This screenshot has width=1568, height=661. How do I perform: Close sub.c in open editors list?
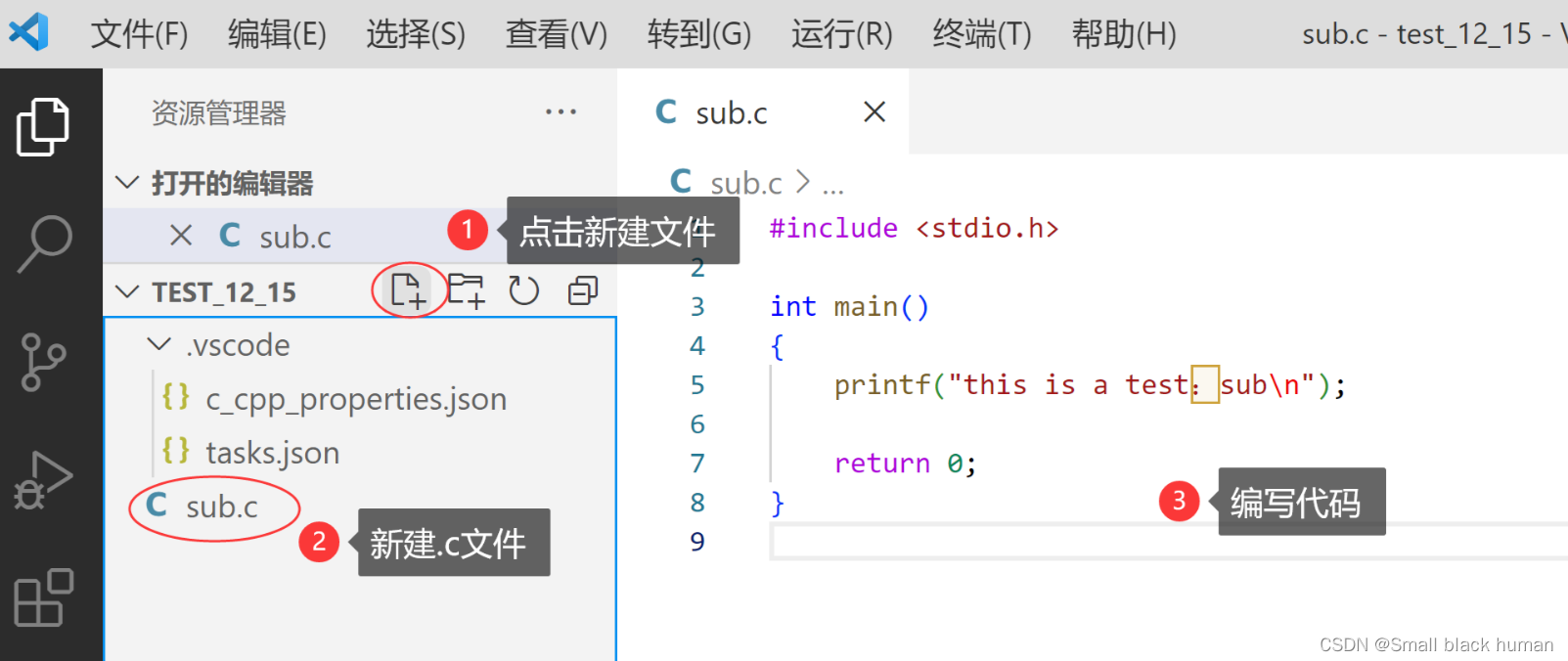coord(181,236)
